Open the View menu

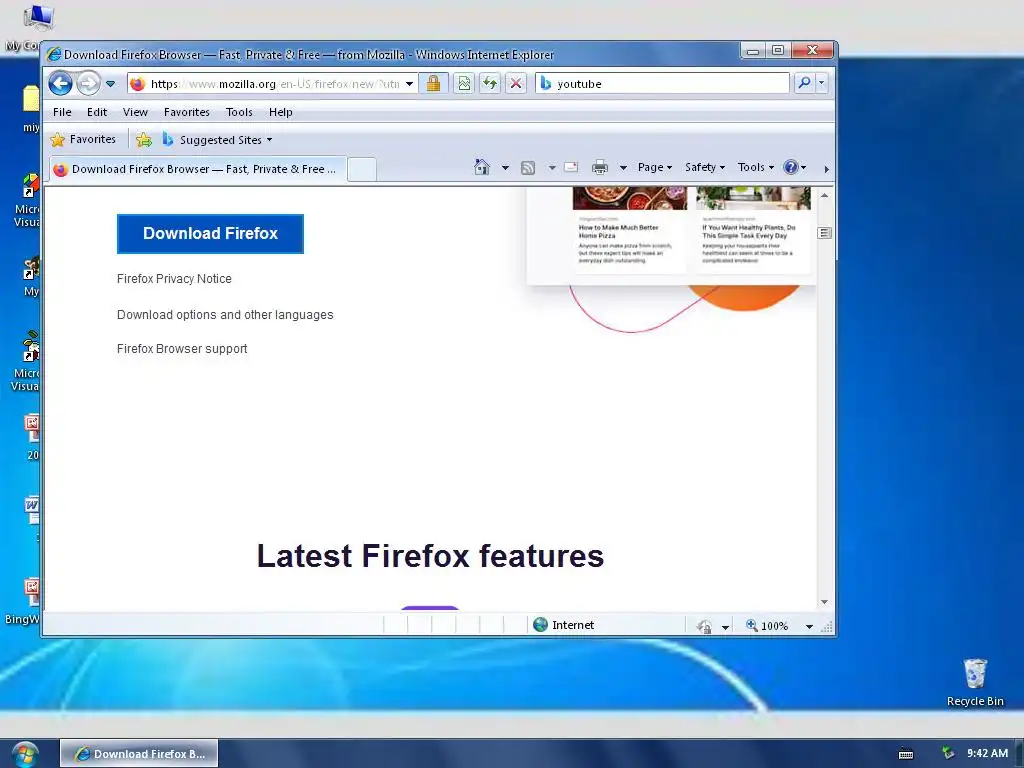click(135, 112)
